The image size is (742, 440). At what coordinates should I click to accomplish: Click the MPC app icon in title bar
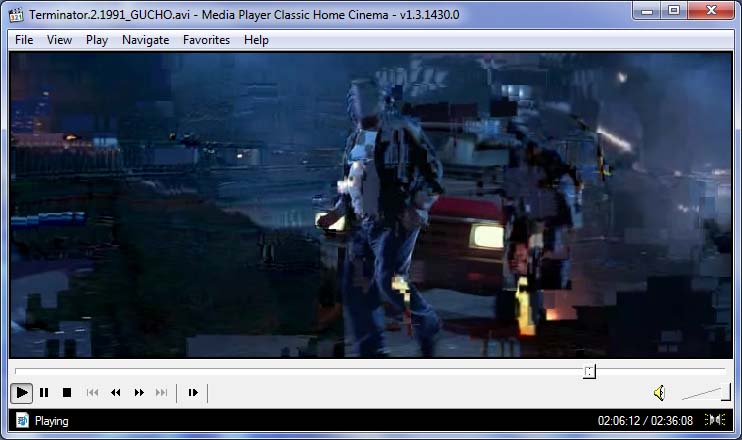[x=16, y=15]
